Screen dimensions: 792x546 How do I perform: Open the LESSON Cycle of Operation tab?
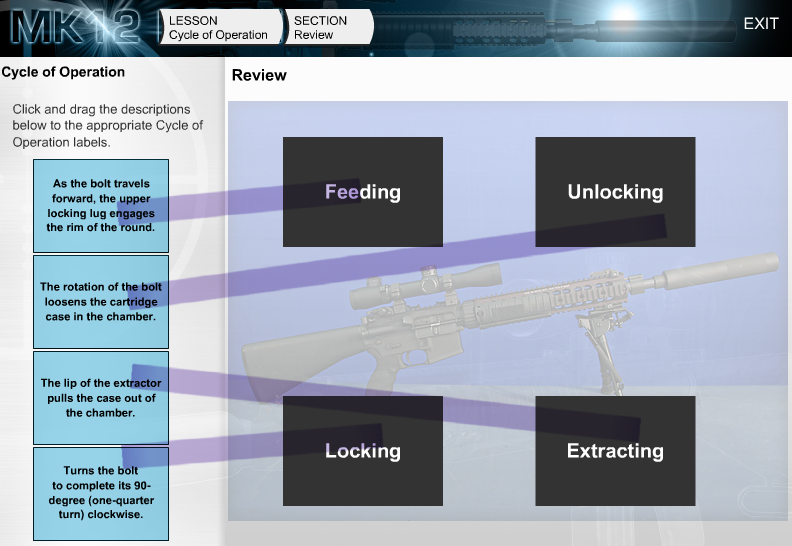point(220,27)
